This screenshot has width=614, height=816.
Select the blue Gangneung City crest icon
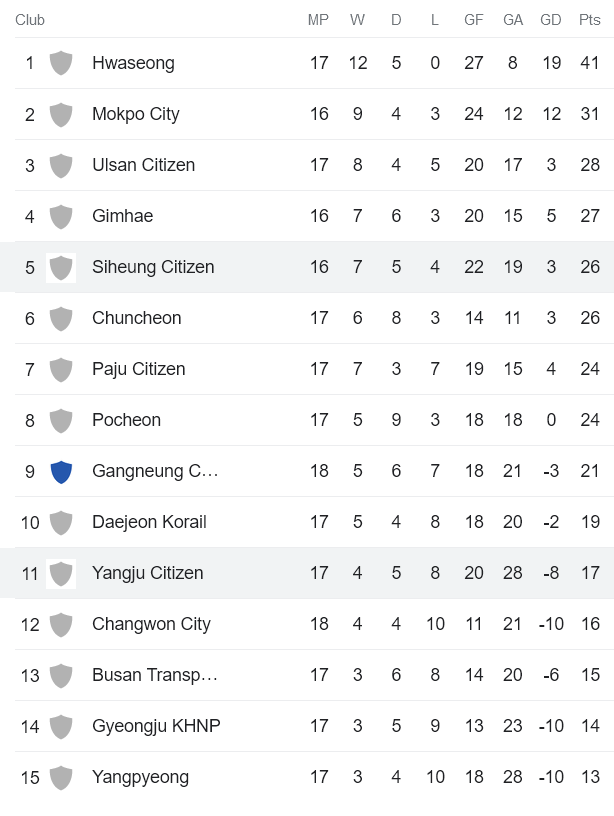pyautogui.click(x=61, y=470)
